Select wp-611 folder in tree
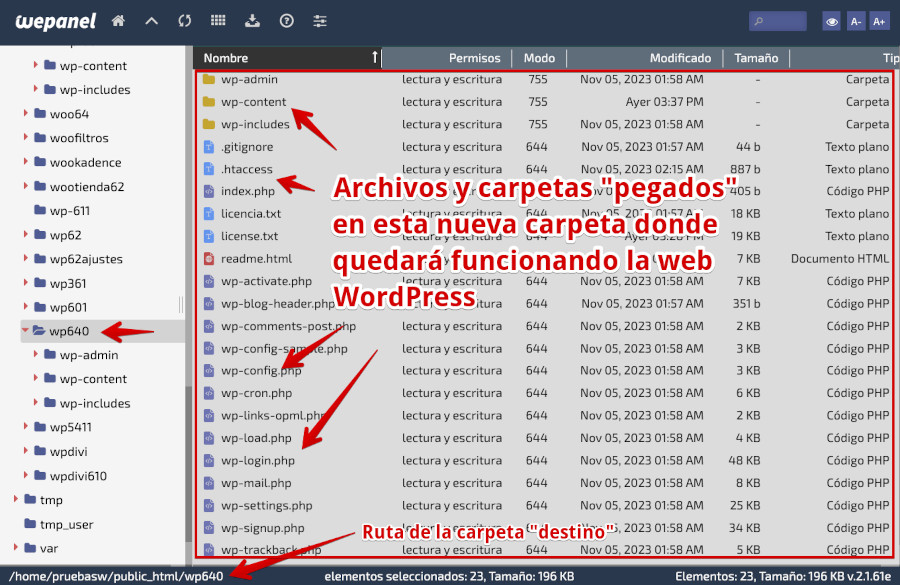The height and width of the screenshot is (585, 900). pyautogui.click(x=70, y=211)
